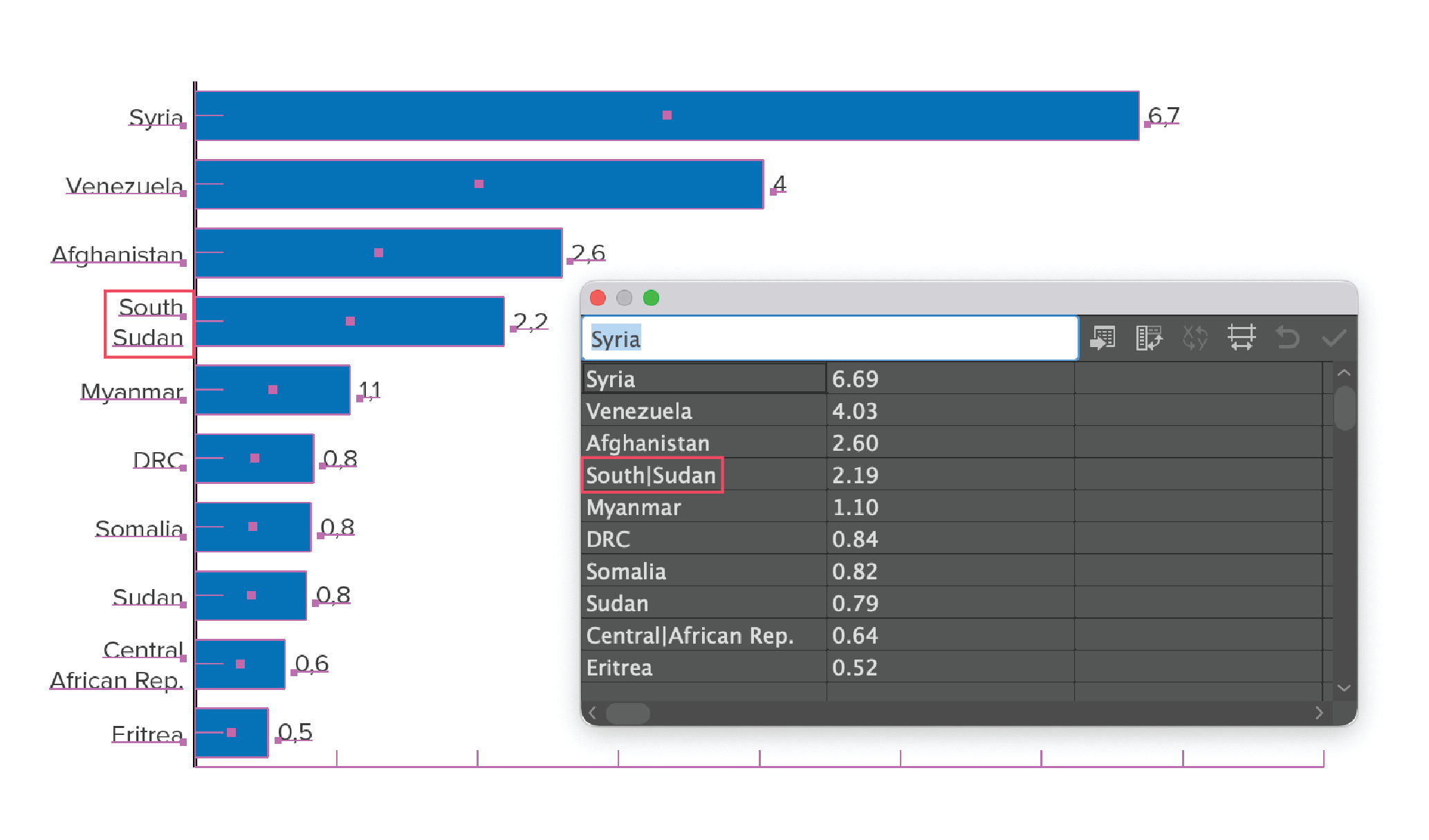Click the 0,6 value label on chart
This screenshot has width=1429, height=840.
311,664
